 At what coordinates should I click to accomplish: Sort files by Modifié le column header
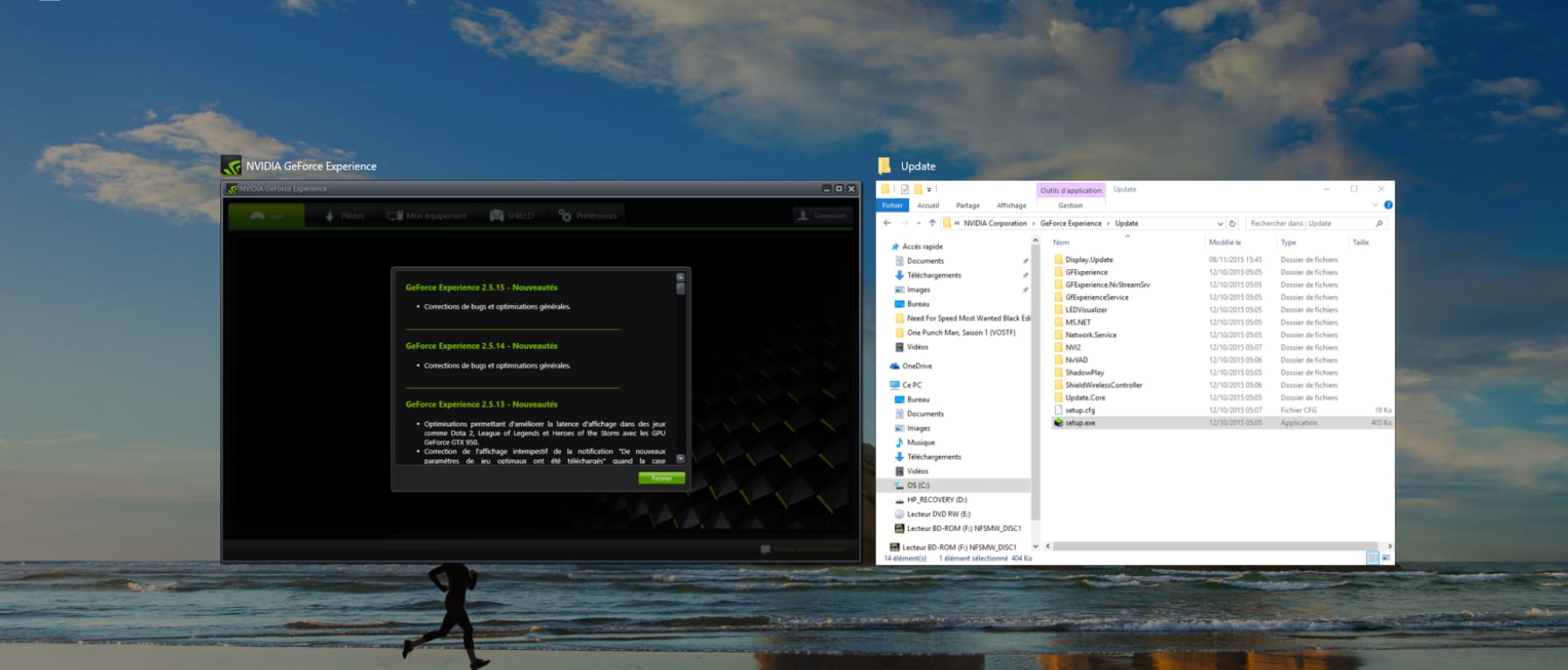[x=1225, y=243]
